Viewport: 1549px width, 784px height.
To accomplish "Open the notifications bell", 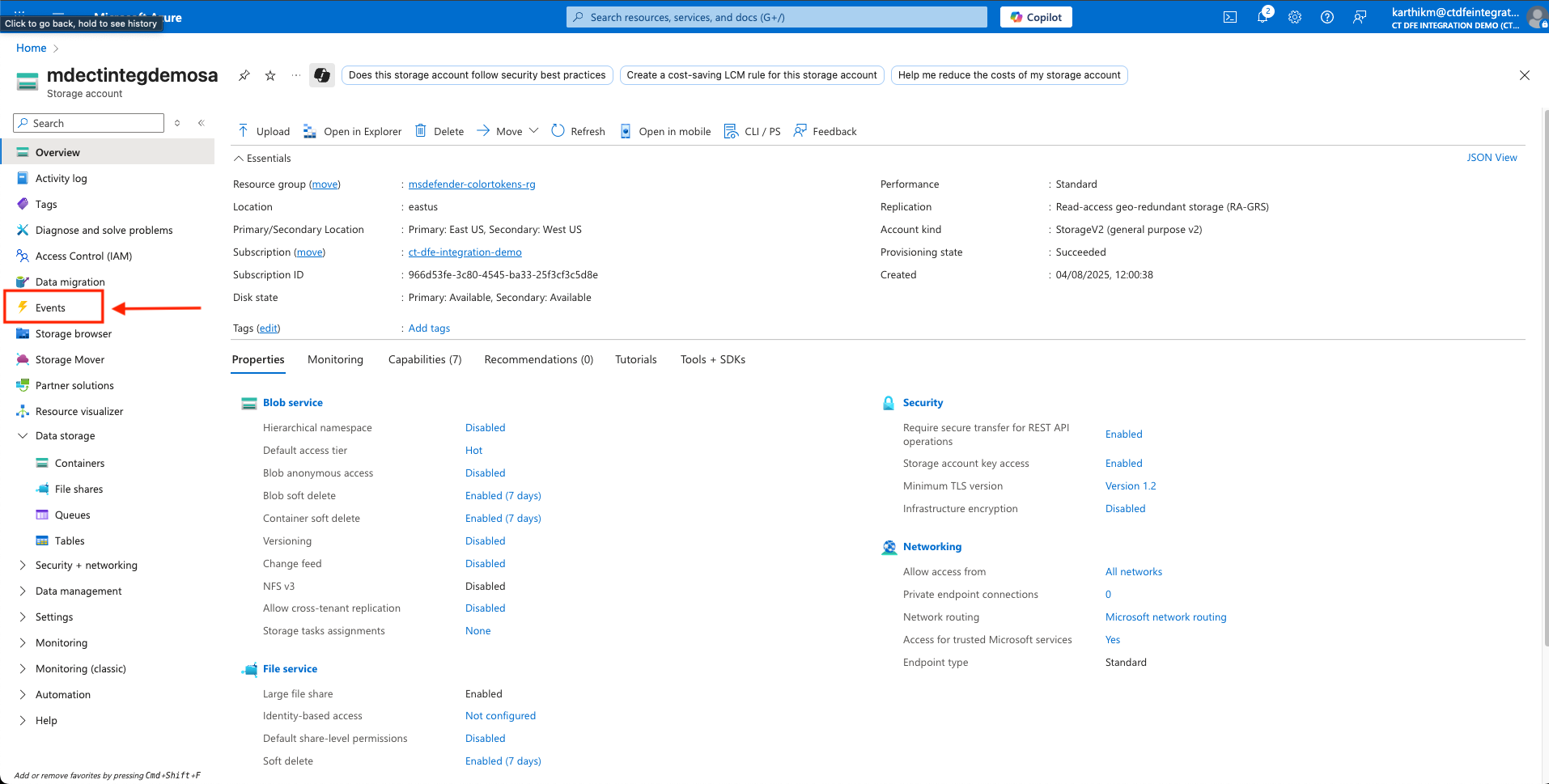I will click(x=1262, y=17).
